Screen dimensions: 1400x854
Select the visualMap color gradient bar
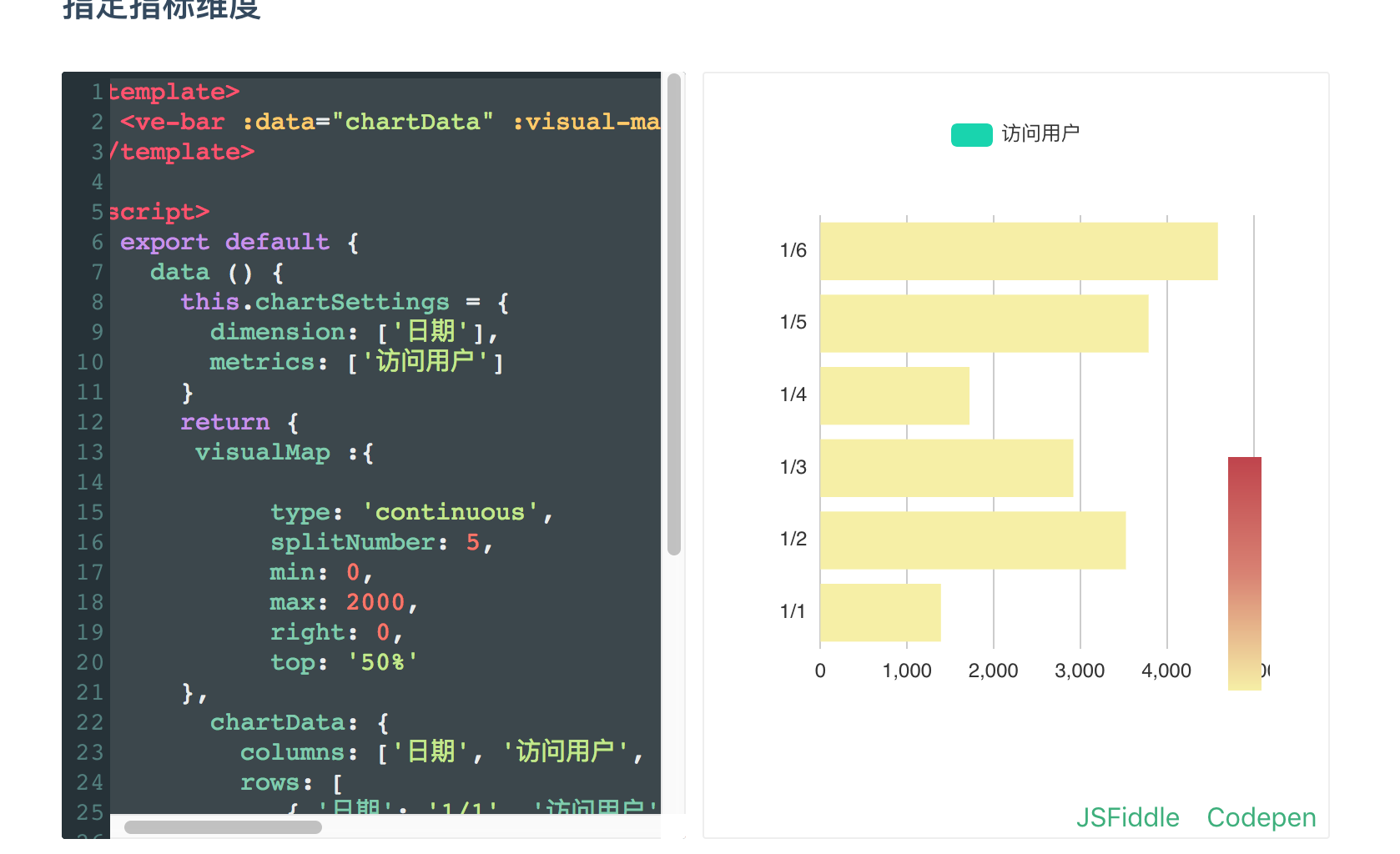point(1243,571)
